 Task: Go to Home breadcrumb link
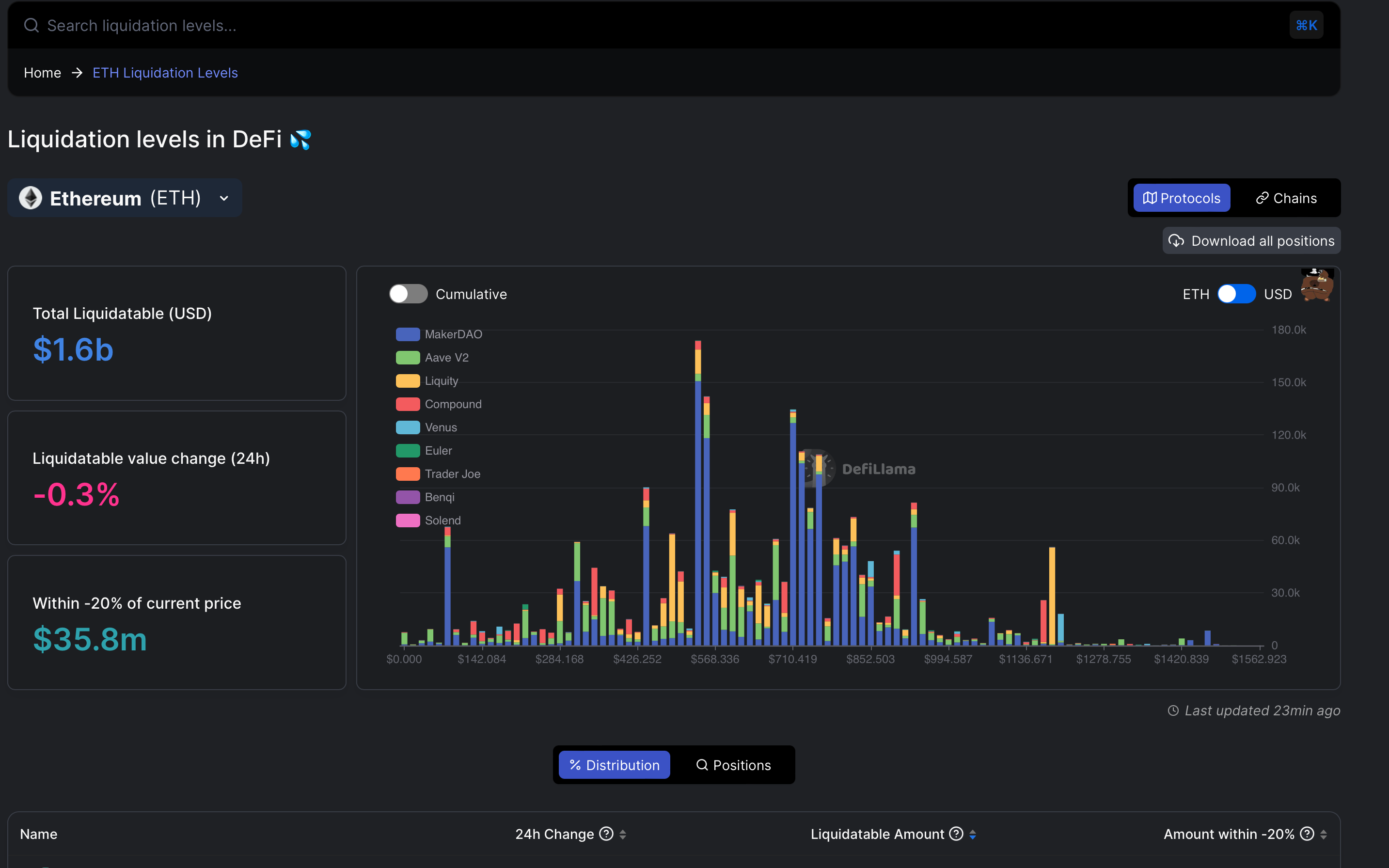click(43, 73)
